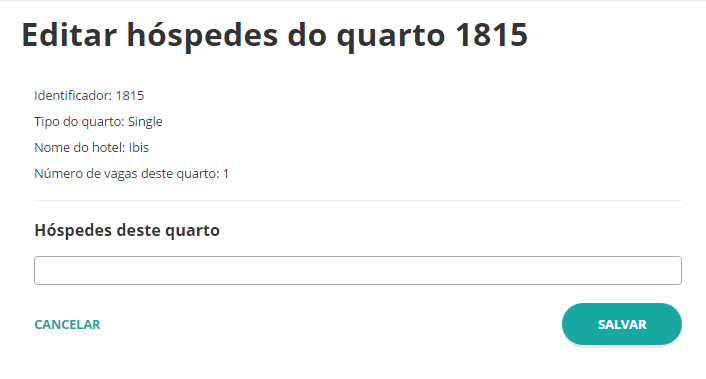Focus the Hóspedes deste quarto input field
Screen dimensions: 706x379
(358, 271)
